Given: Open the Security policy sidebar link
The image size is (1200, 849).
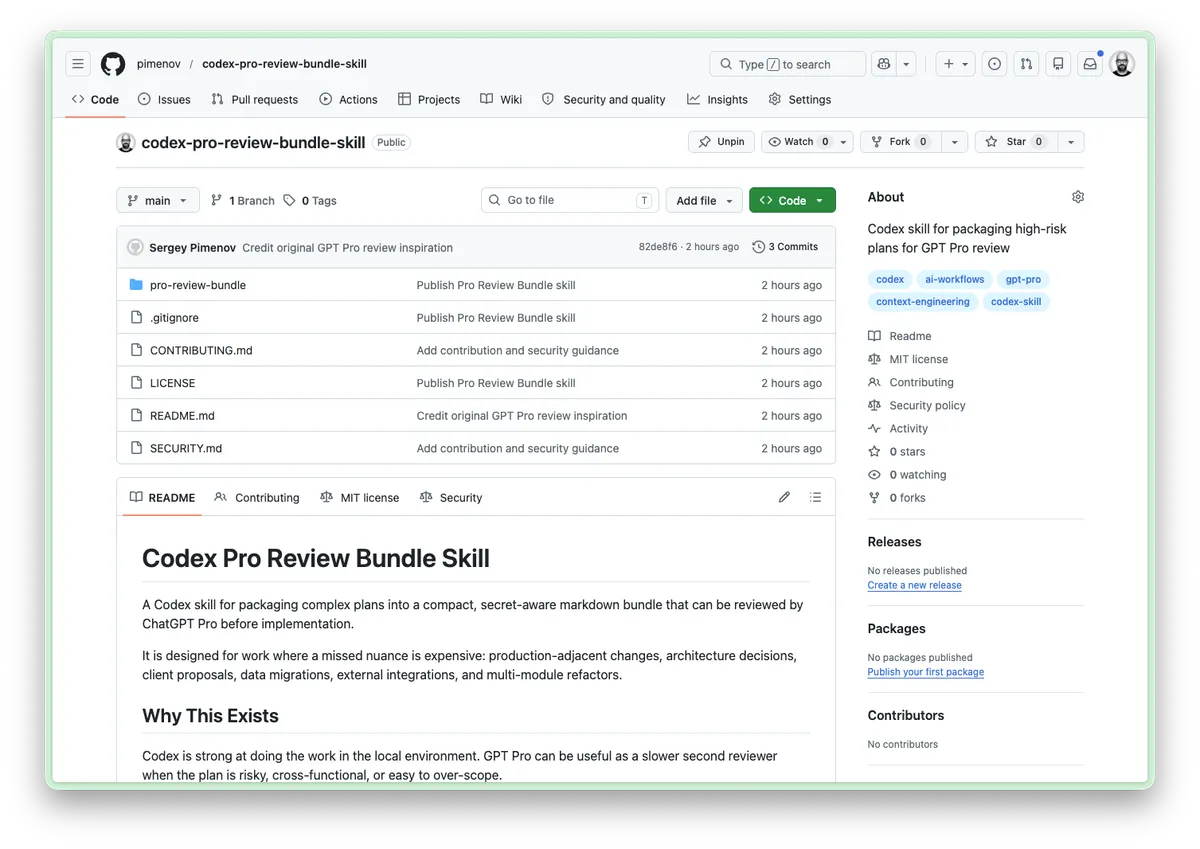Looking at the screenshot, I should 917,405.
